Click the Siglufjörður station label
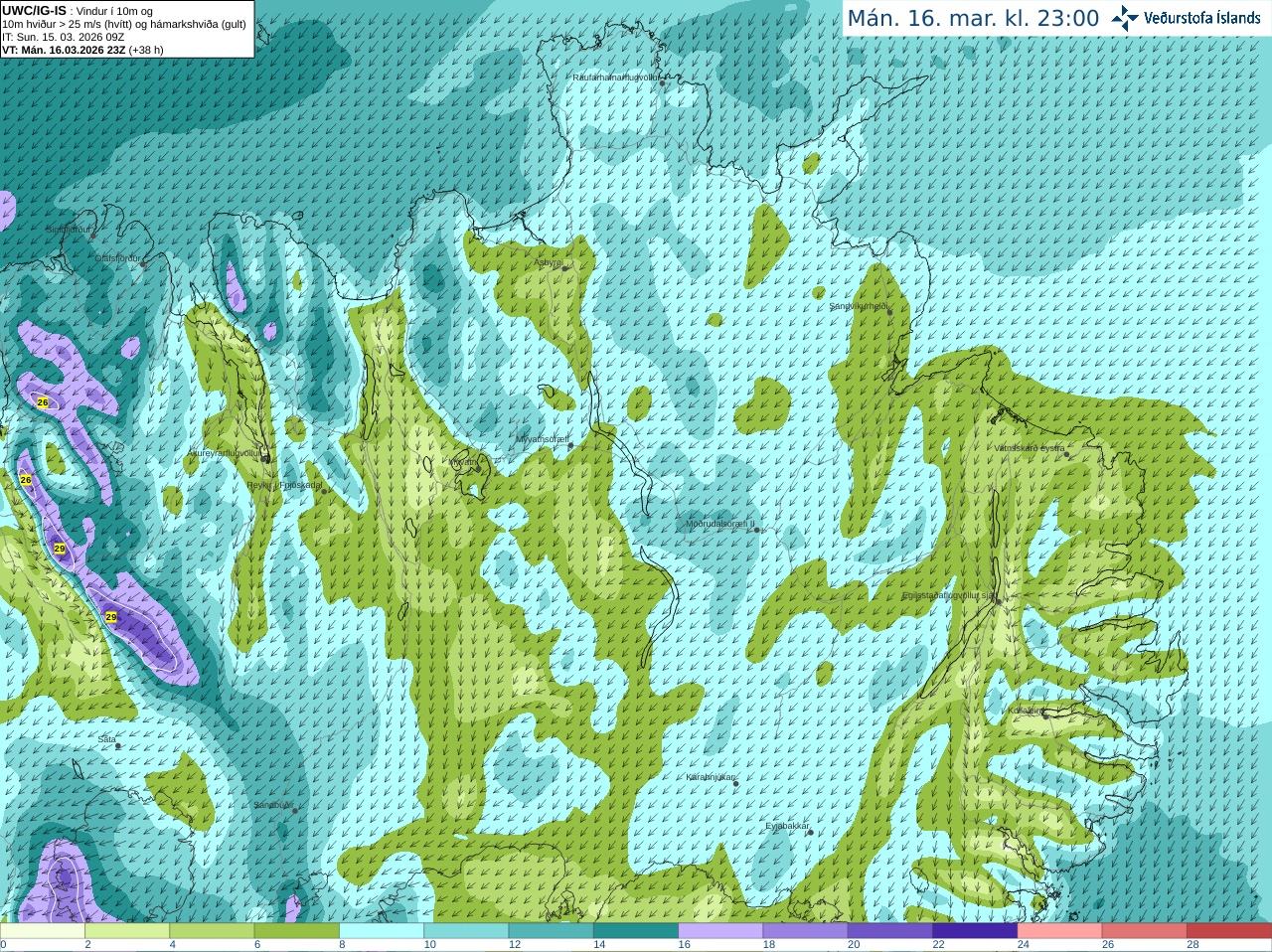1272x952 pixels. click(68, 230)
